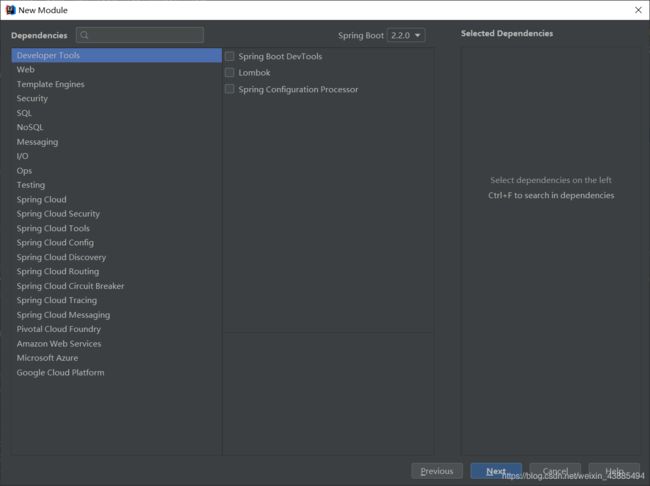Open the Messaging category

(x=116, y=142)
